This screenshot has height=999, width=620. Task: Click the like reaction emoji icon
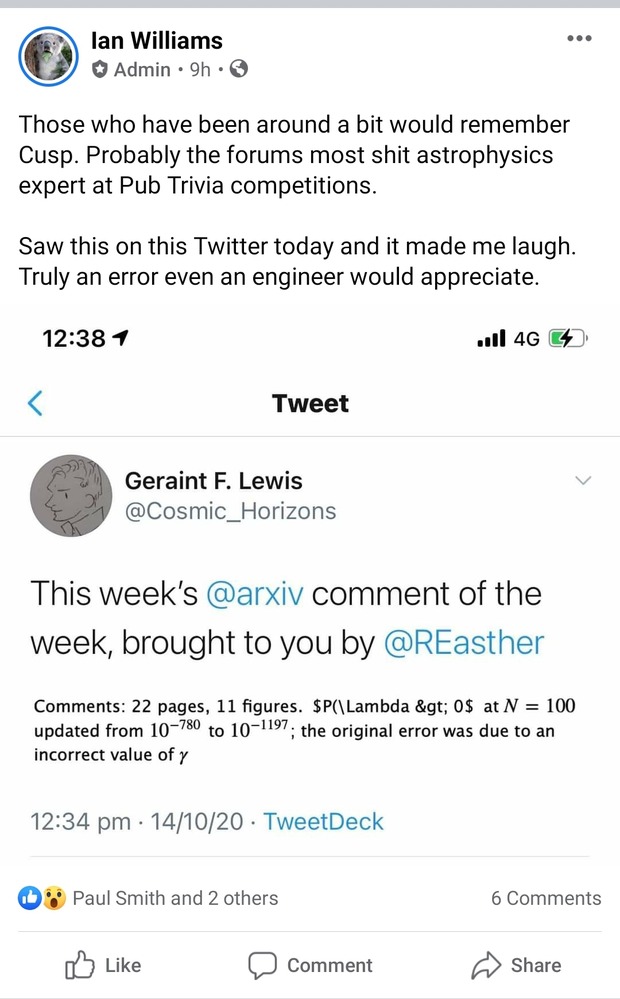30,898
